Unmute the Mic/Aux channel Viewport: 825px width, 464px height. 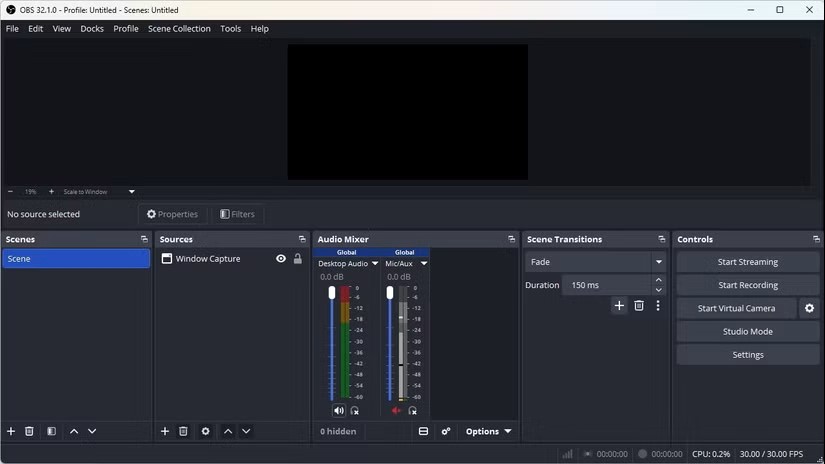click(x=396, y=410)
